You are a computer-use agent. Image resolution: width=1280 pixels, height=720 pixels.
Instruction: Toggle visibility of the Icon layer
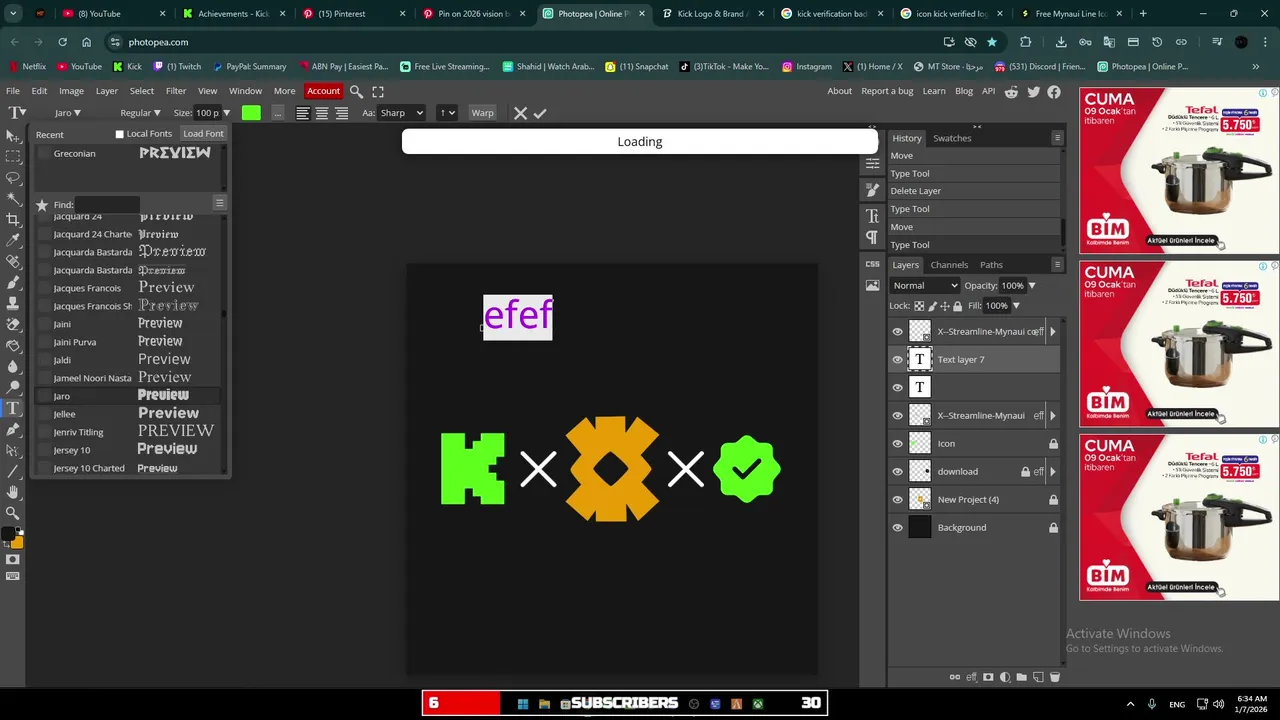pos(897,444)
